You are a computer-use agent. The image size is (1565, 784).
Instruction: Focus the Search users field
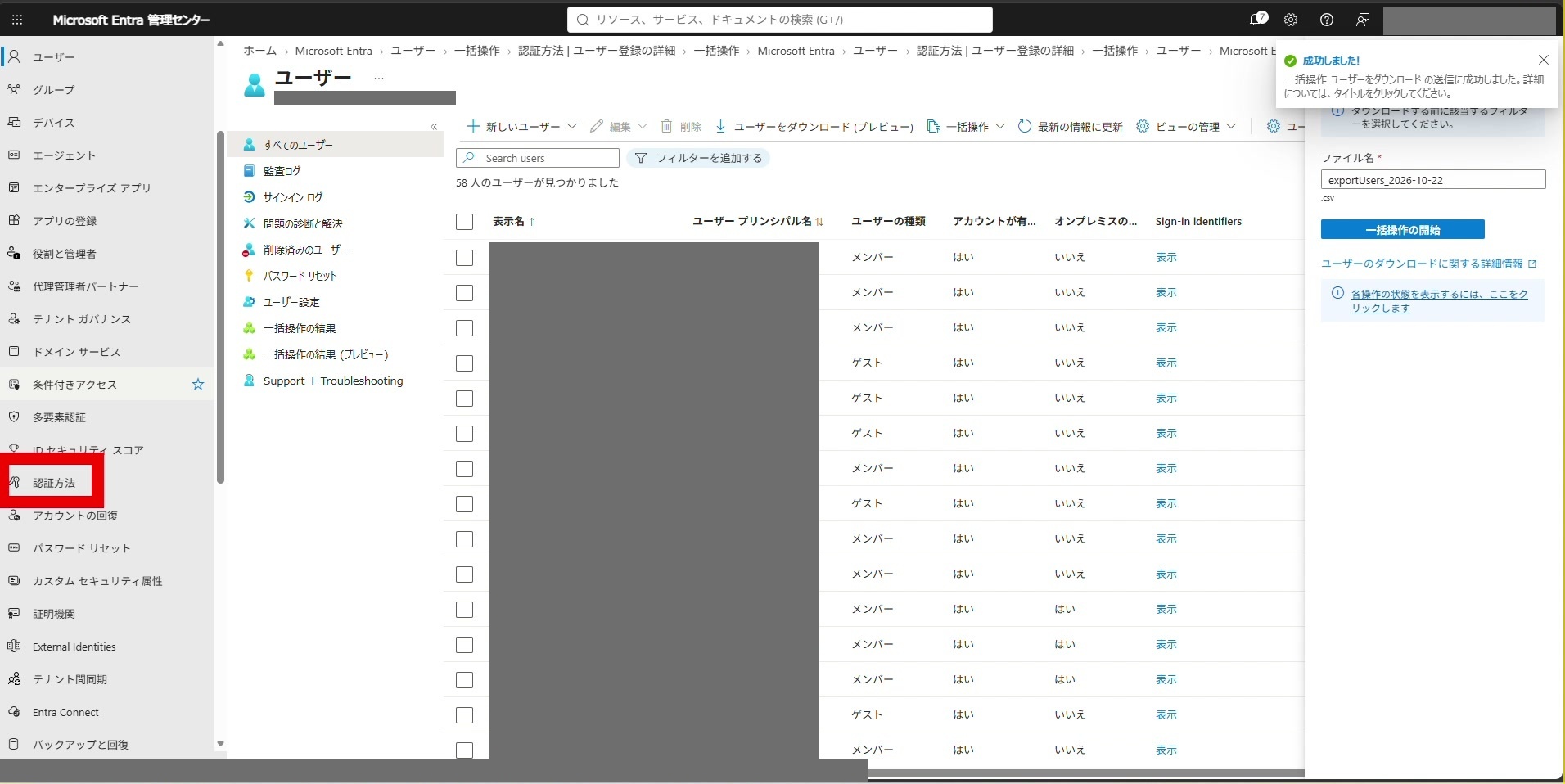tap(538, 158)
